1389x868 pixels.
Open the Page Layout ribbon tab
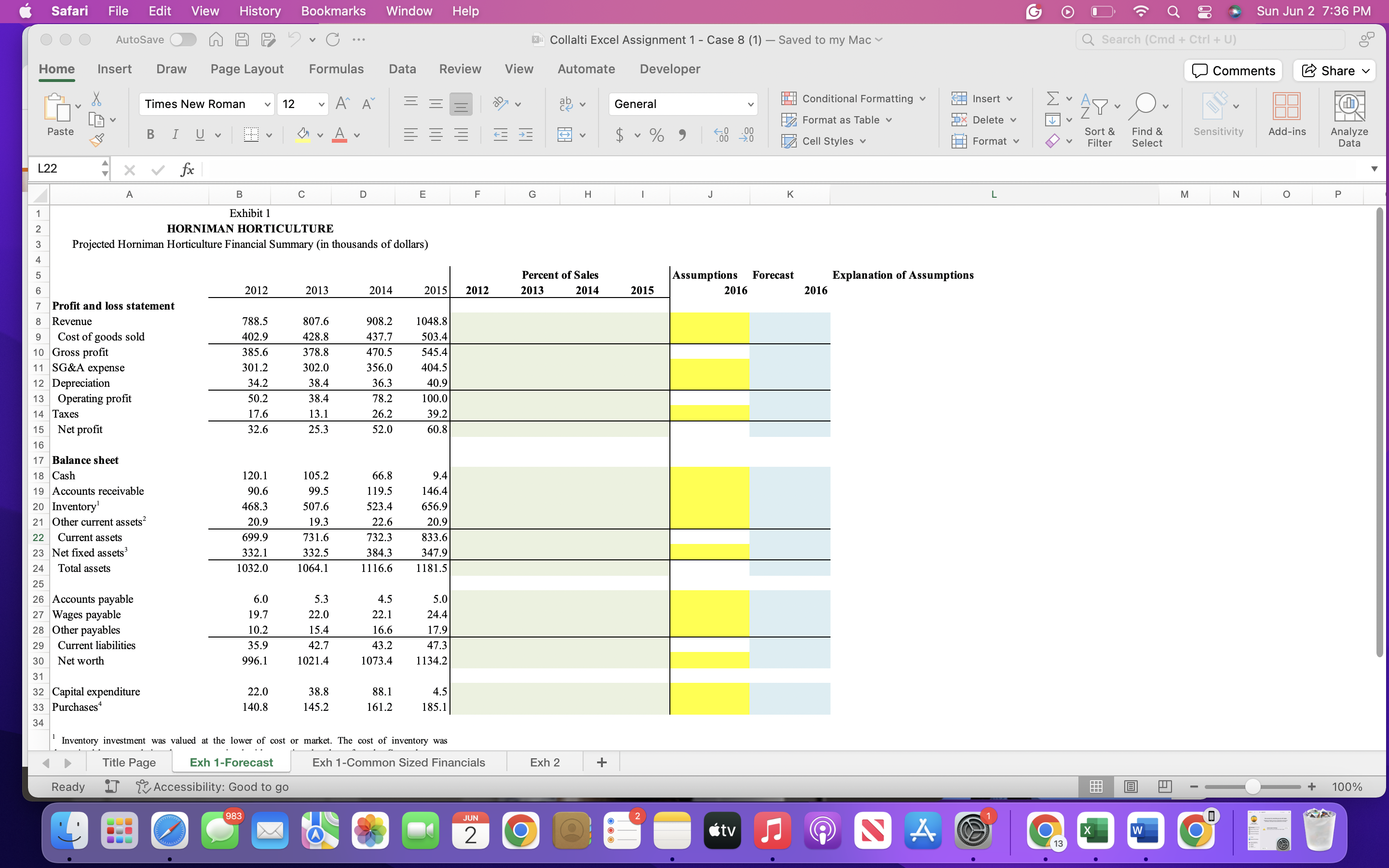pos(247,69)
